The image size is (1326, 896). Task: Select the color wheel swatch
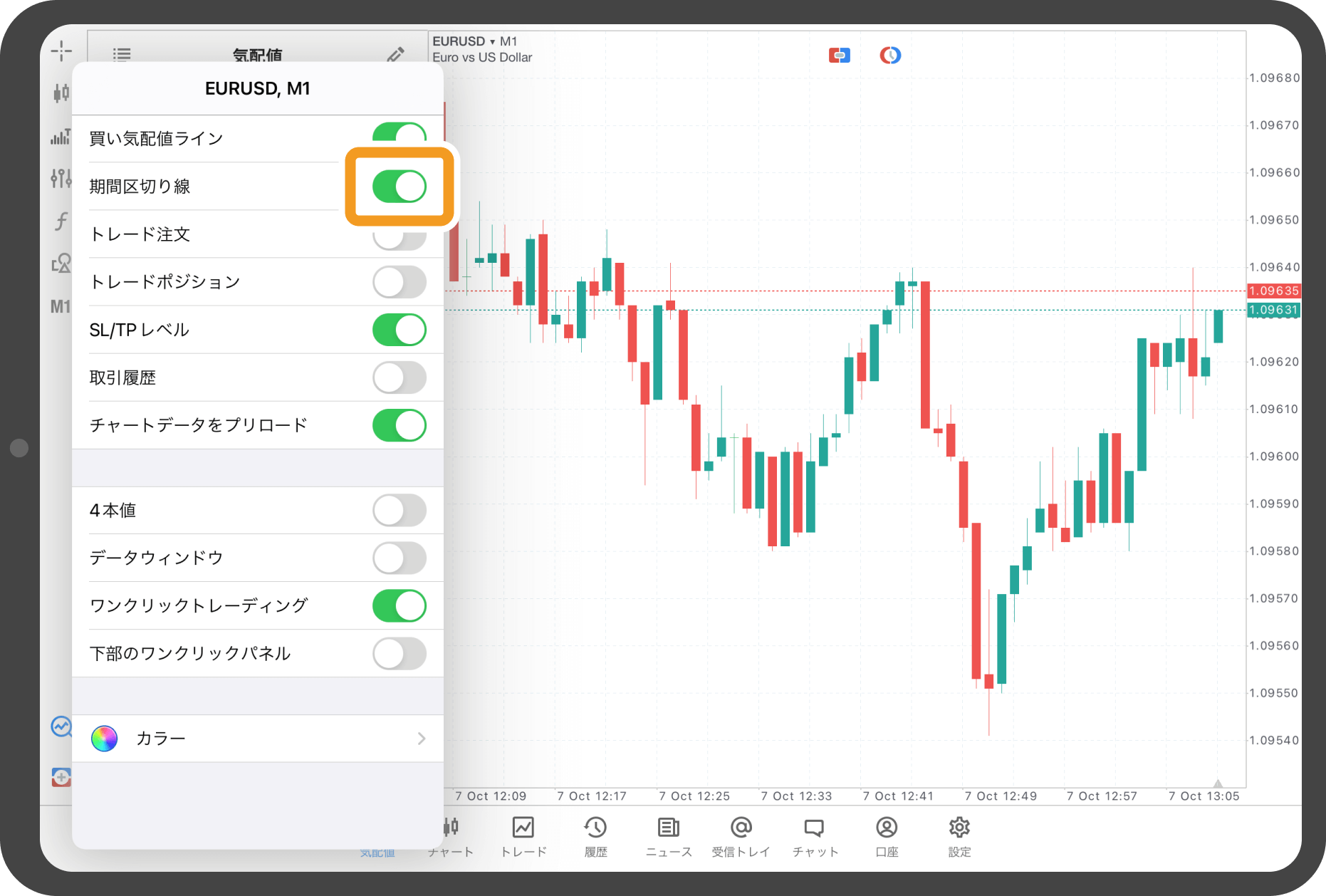104,739
